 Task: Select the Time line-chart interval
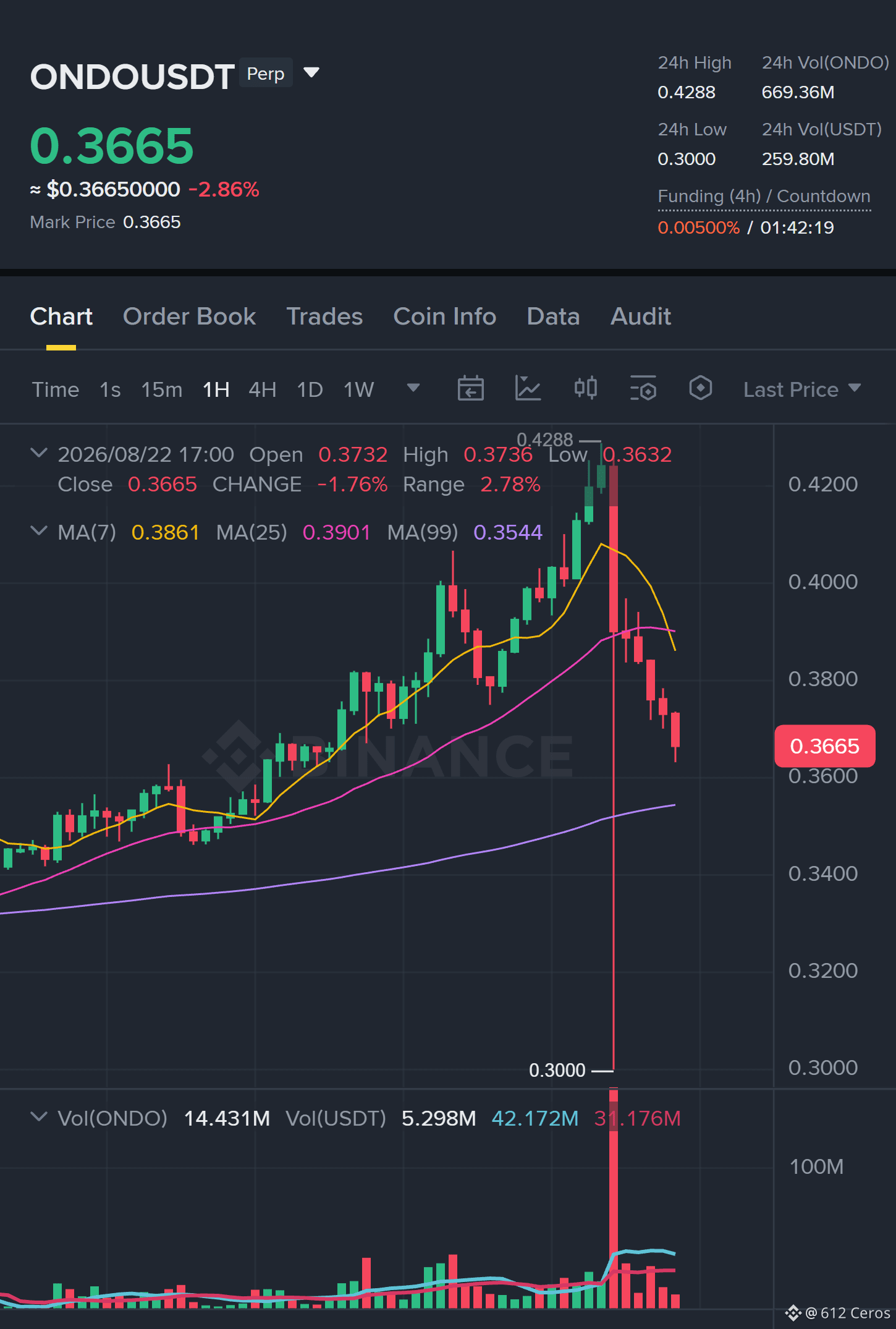[56, 390]
